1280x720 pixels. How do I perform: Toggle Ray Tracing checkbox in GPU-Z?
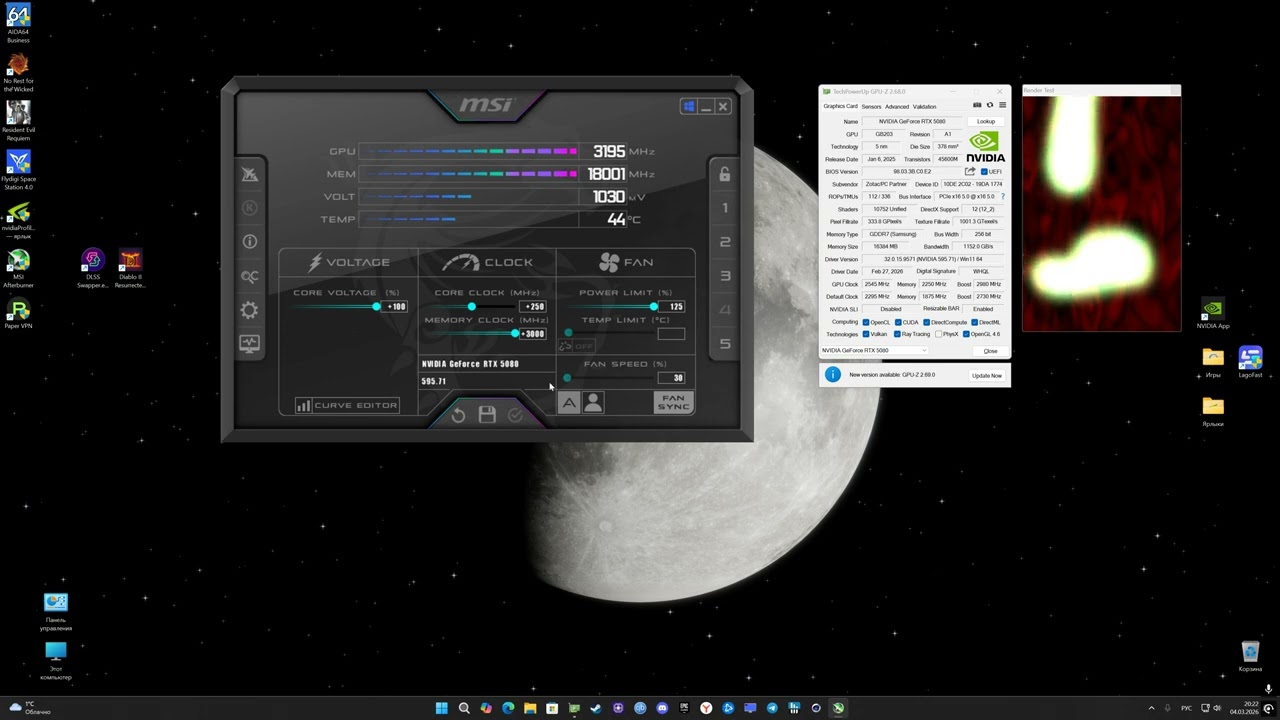pyautogui.click(x=897, y=334)
